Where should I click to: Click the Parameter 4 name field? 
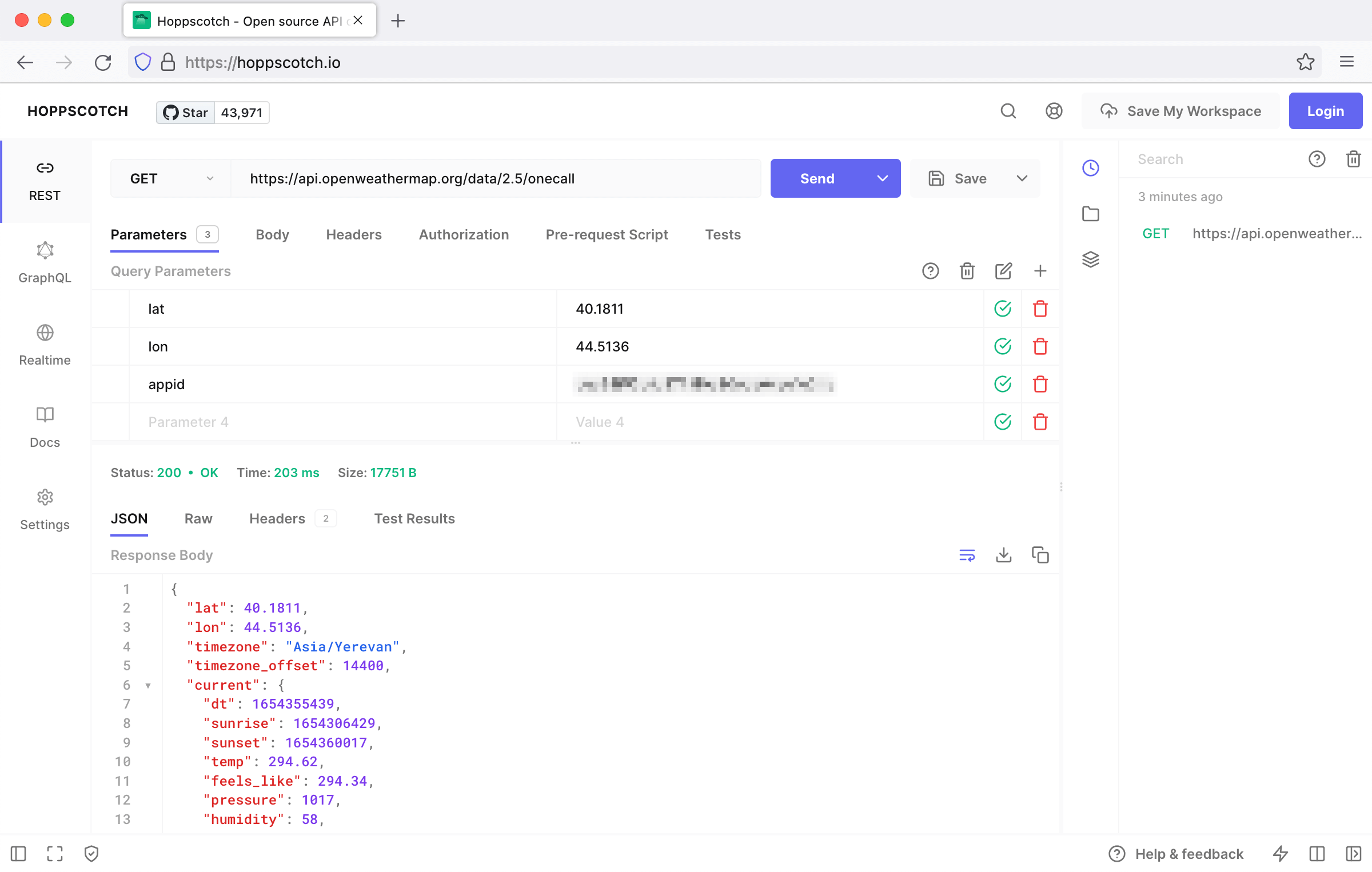point(343,422)
